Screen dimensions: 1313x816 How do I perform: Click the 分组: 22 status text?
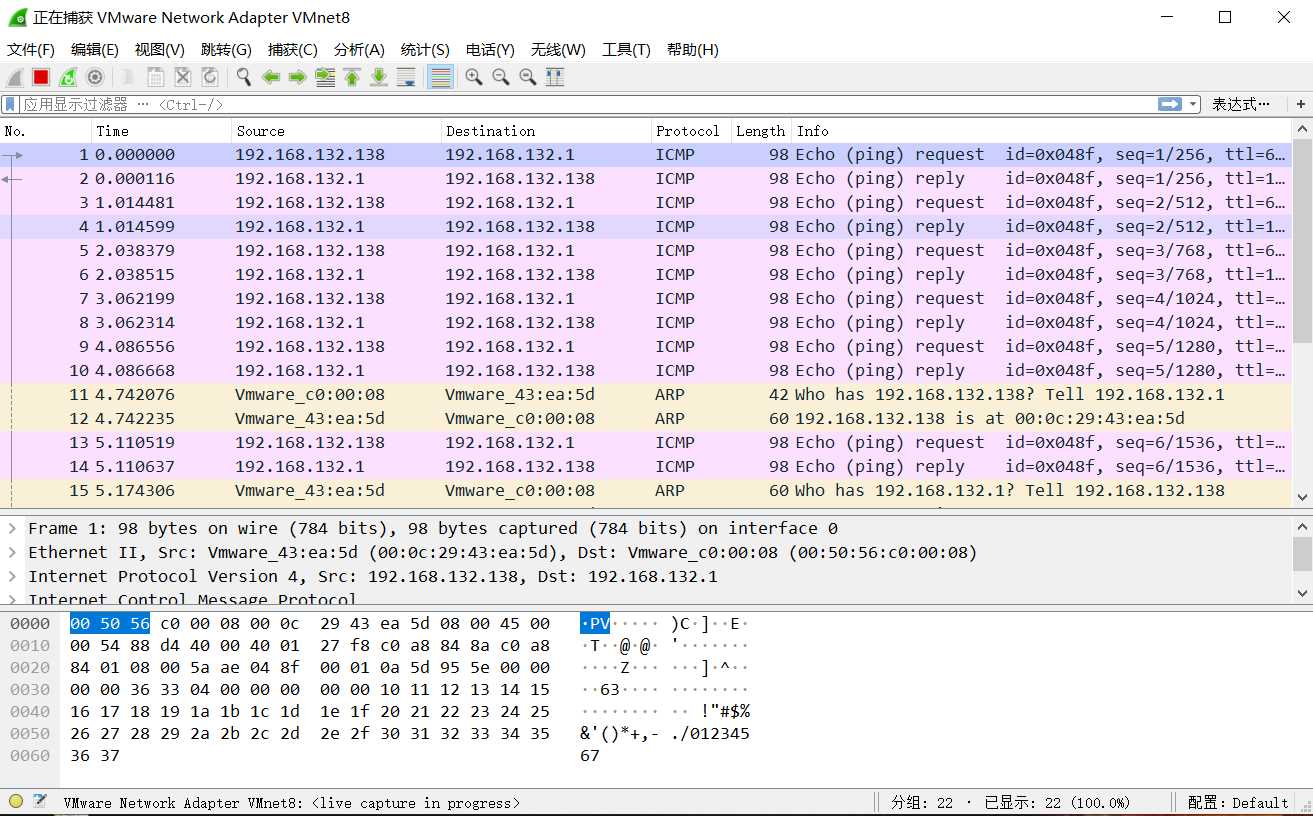(x=922, y=802)
